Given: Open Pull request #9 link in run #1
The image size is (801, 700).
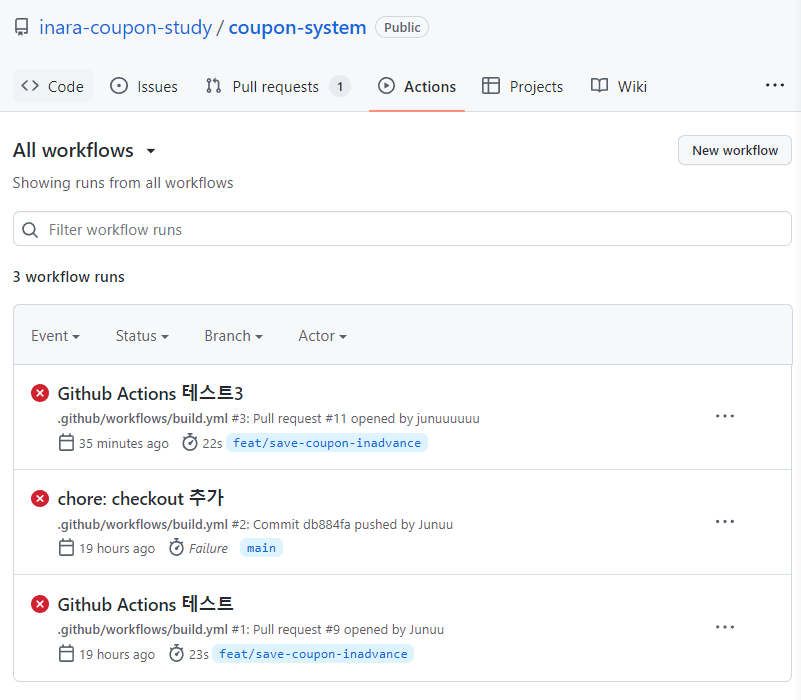Looking at the screenshot, I should [x=296, y=629].
